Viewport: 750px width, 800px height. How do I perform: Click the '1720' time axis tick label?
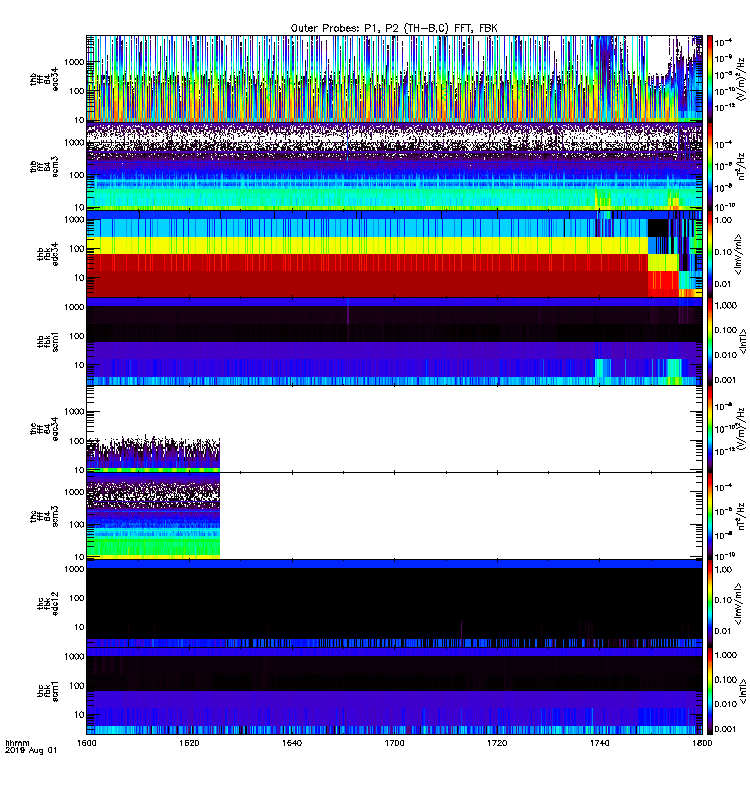[x=497, y=743]
